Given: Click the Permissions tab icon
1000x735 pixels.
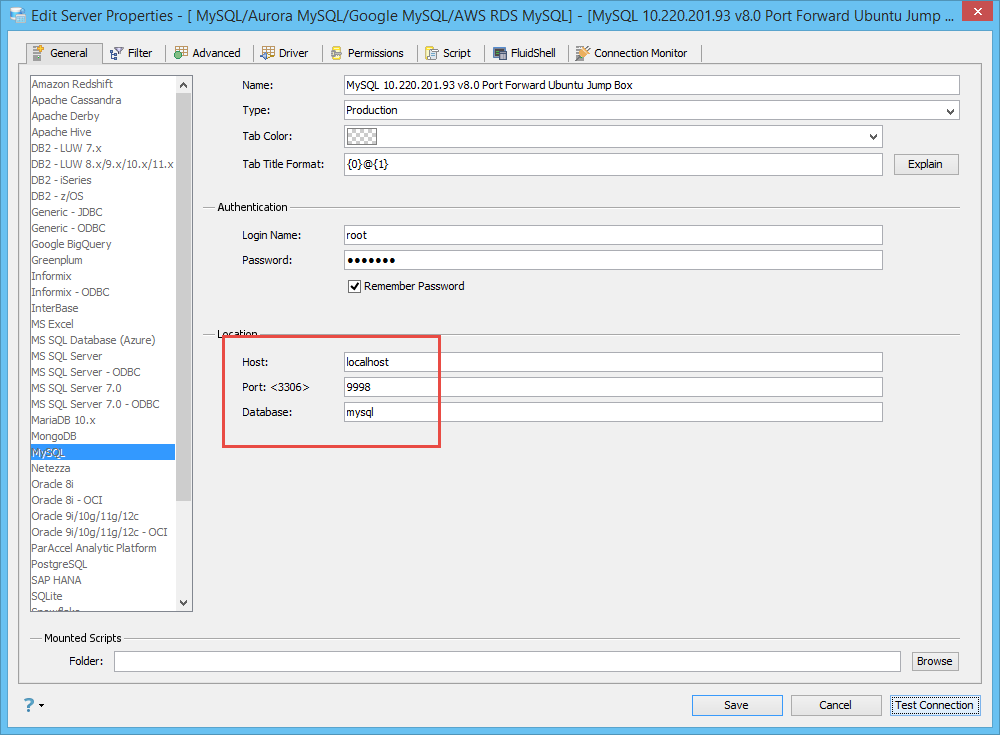Looking at the screenshot, I should pyautogui.click(x=335, y=53).
